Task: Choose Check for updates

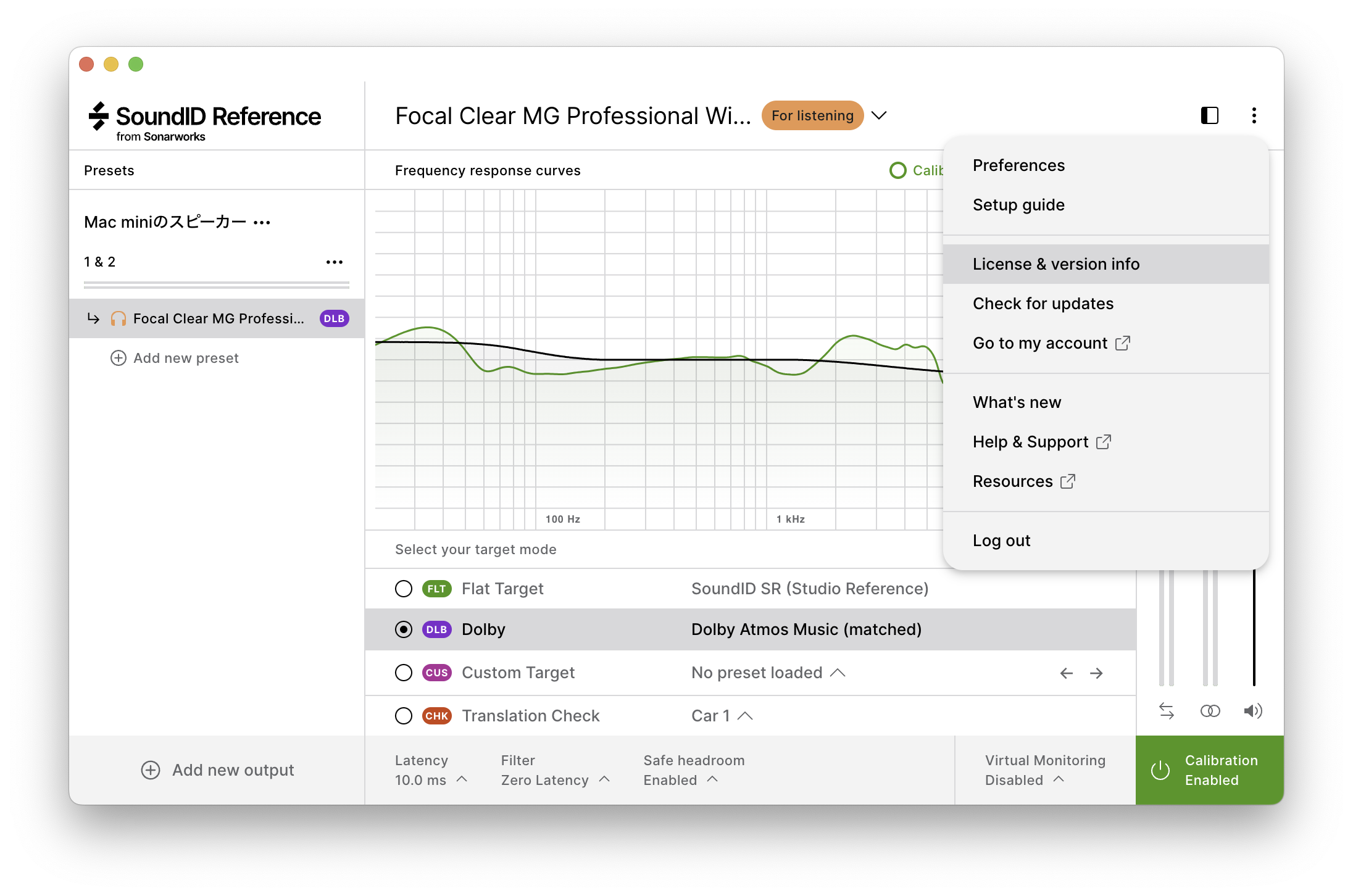Action: 1106,304
